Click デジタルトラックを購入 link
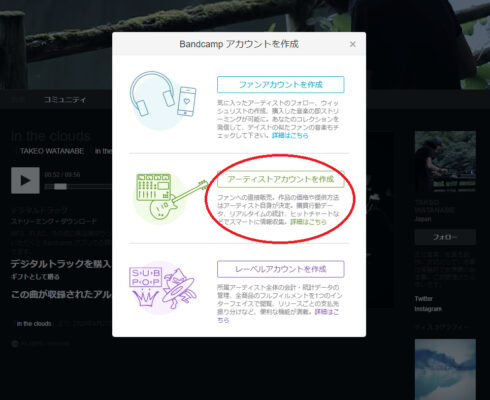 tap(61, 264)
